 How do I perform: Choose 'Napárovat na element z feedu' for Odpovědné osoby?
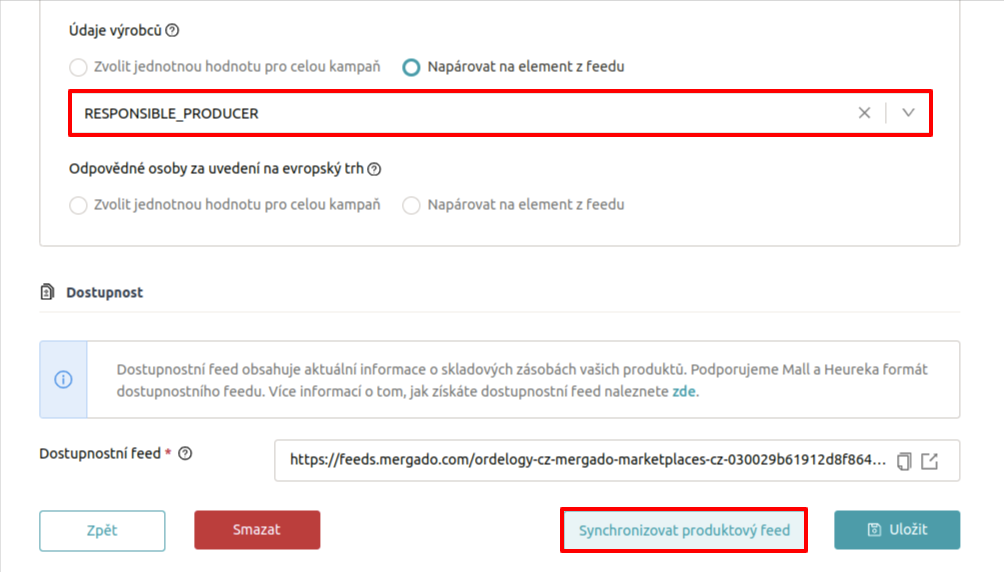point(411,205)
